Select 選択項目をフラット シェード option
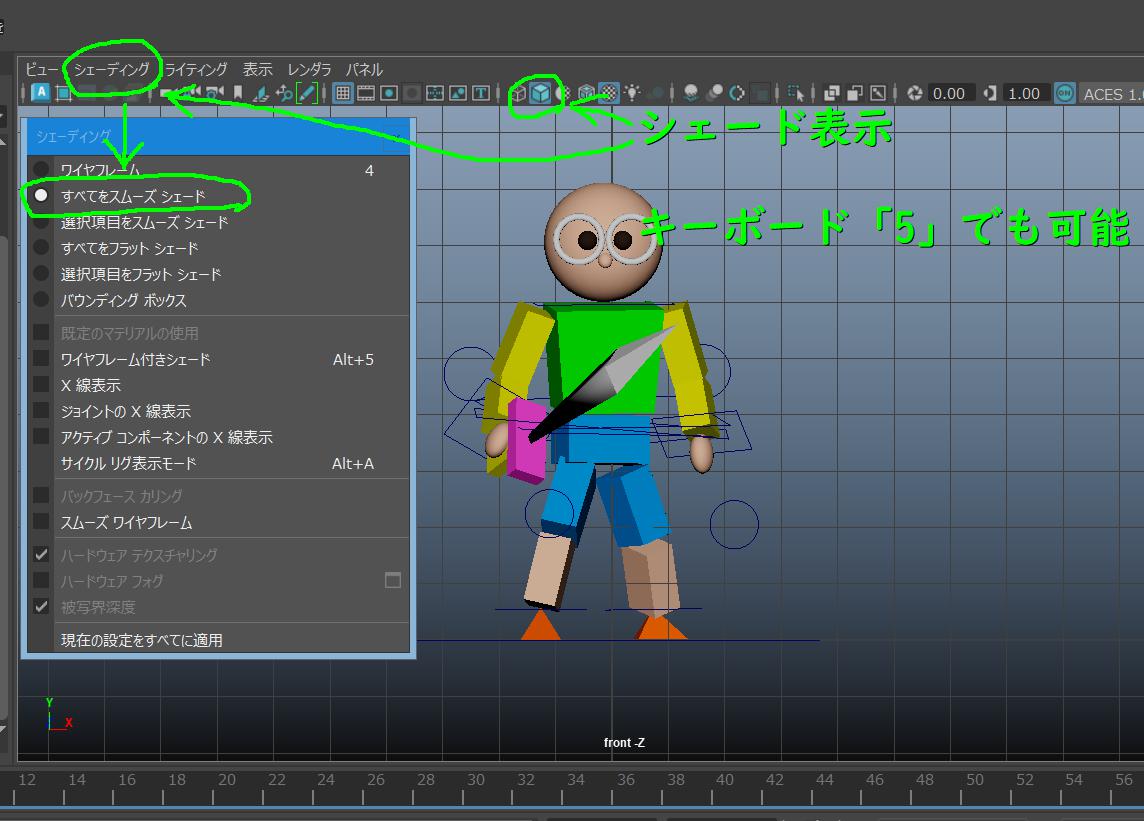 (42, 274)
